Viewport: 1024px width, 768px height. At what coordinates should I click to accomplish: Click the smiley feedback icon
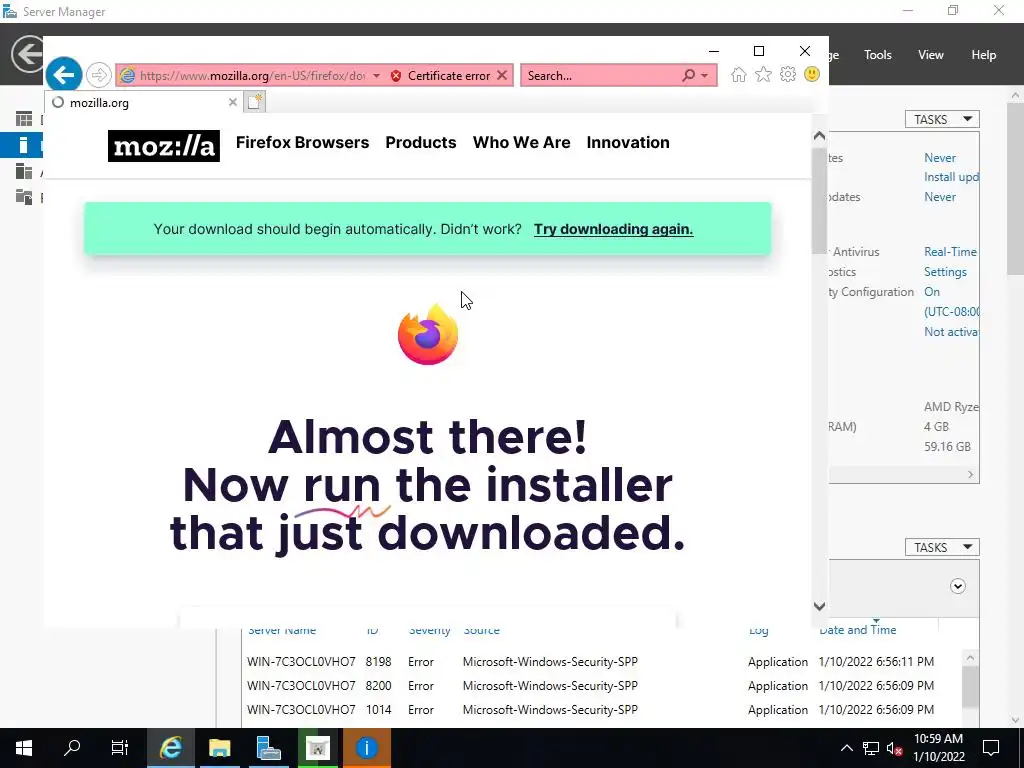pyautogui.click(x=812, y=74)
